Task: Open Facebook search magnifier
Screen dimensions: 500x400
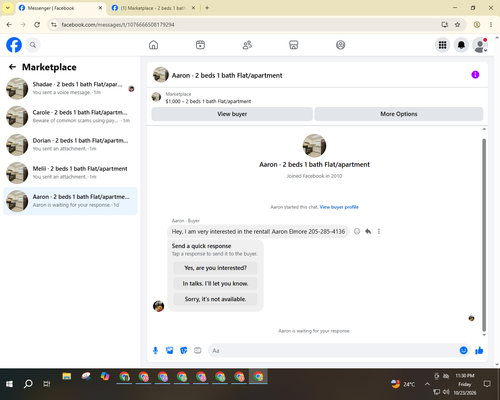Action: 33,45
